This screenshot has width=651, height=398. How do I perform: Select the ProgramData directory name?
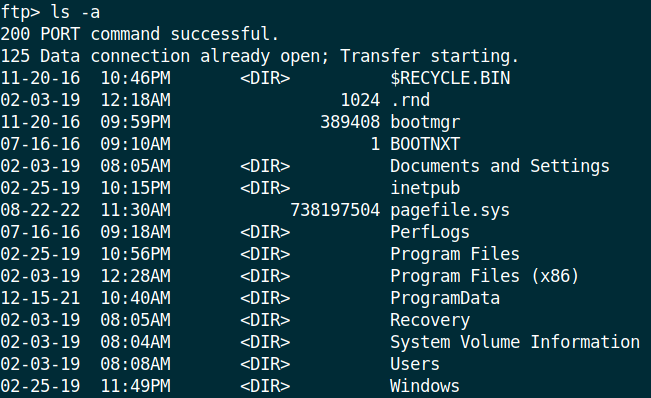click(445, 298)
